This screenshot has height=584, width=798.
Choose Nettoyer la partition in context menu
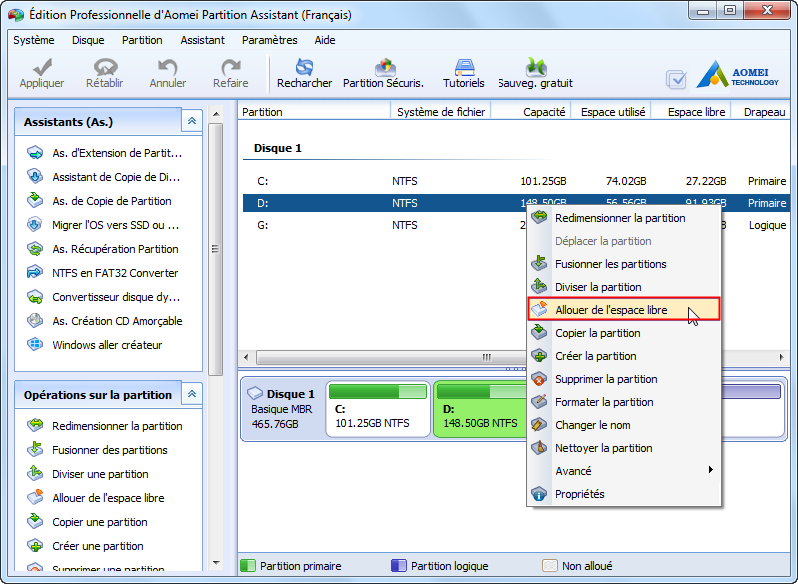point(624,448)
